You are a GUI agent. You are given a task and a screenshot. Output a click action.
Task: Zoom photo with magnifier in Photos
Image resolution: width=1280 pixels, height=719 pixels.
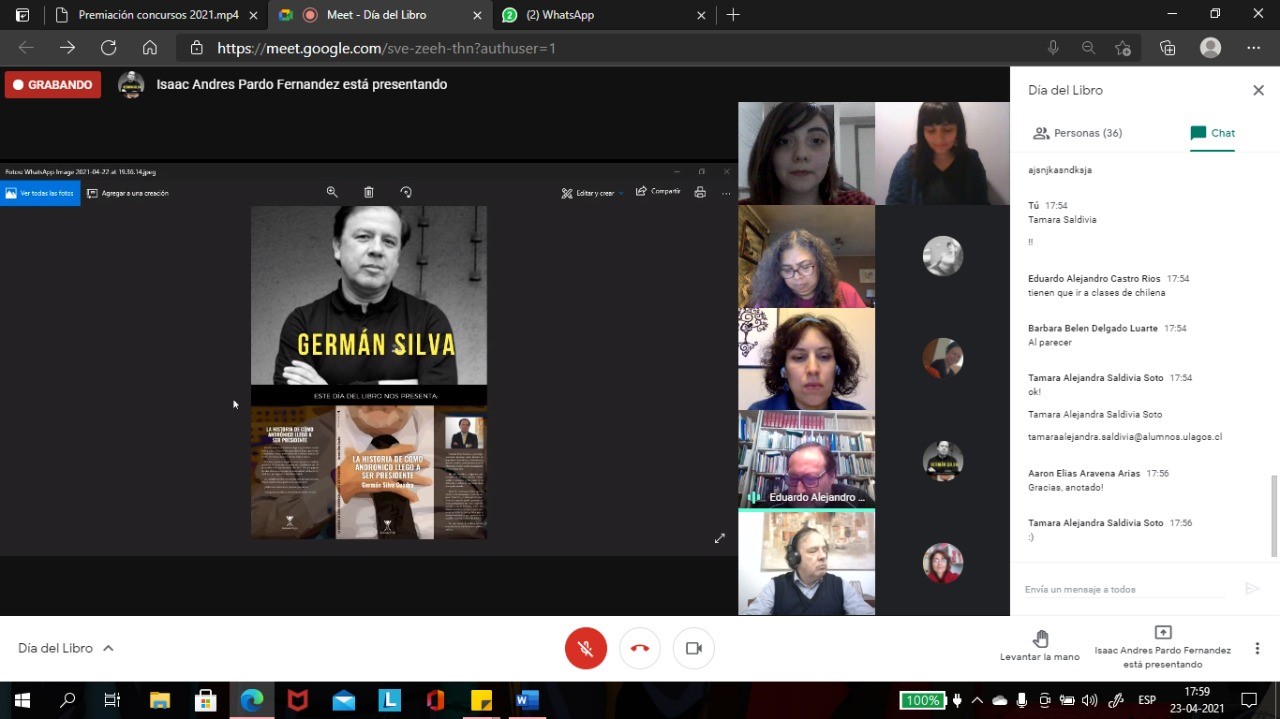(x=332, y=192)
